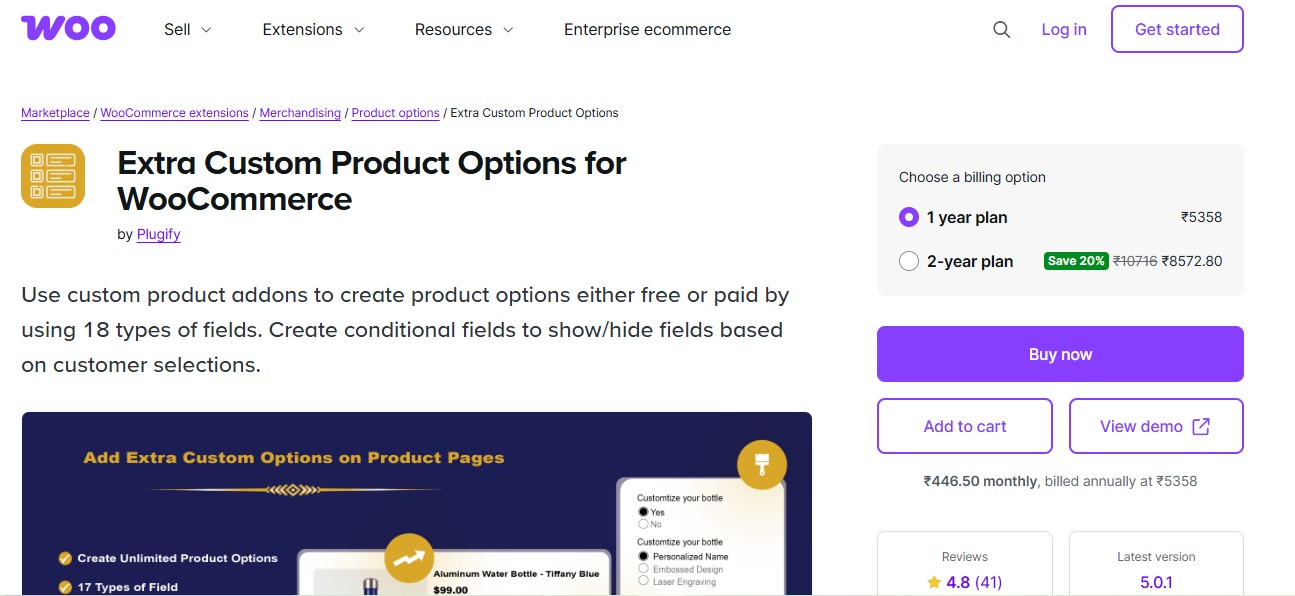Click the yellow pin icon in the banner
Screen dimensions: 1295x596
coord(762,464)
